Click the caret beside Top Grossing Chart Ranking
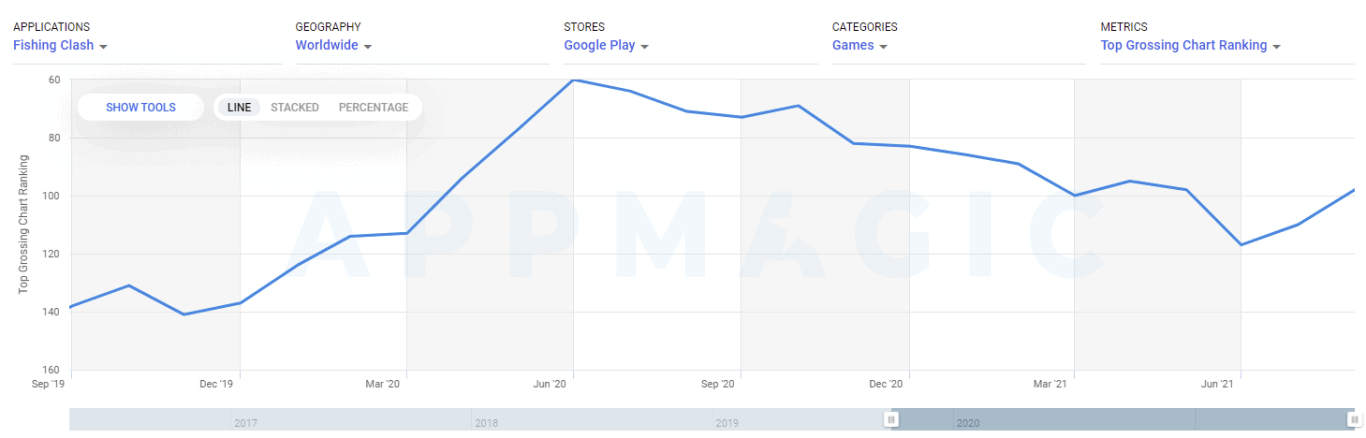This screenshot has height=438, width=1366. (1277, 46)
